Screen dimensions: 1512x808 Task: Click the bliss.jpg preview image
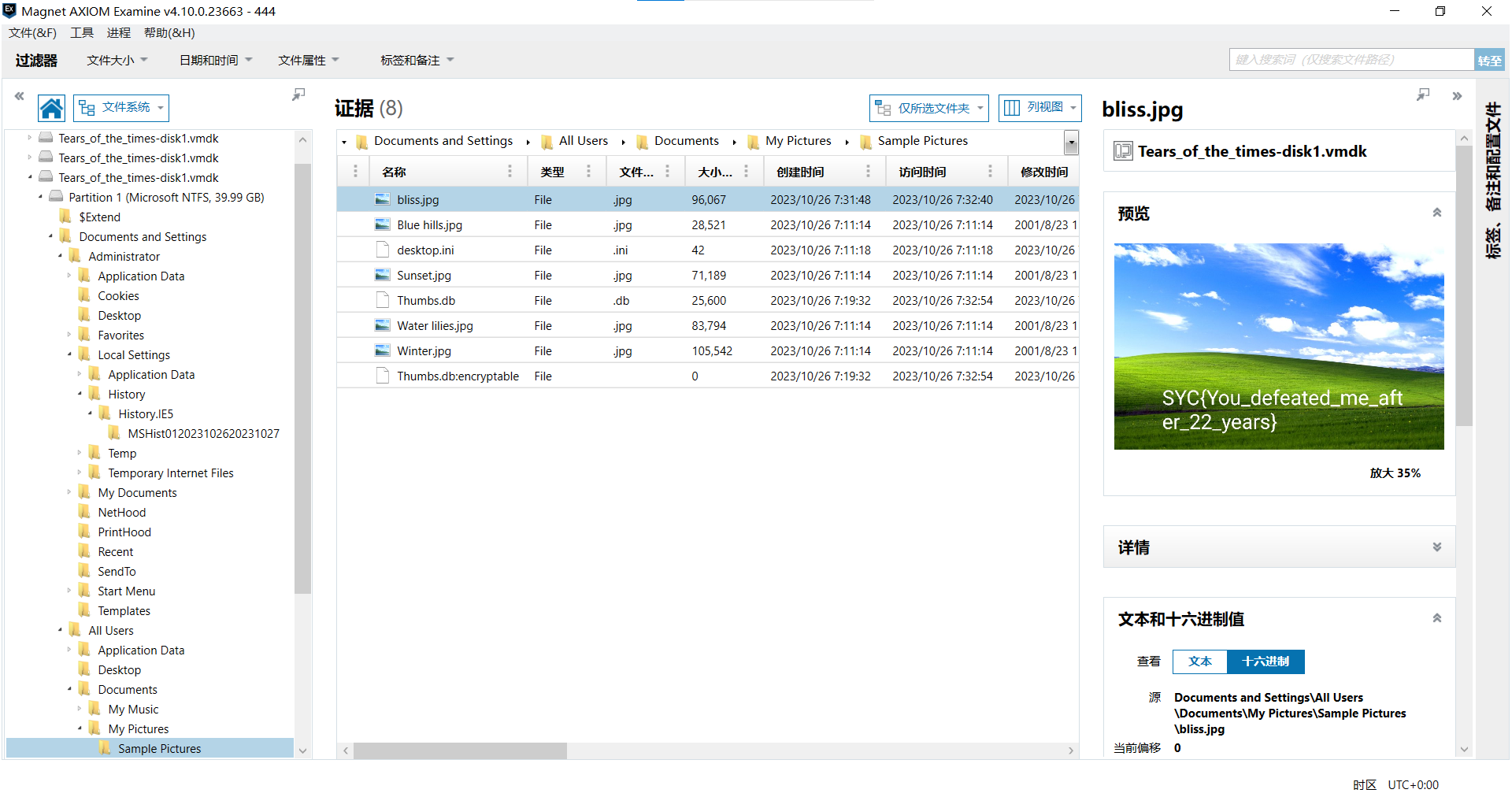(1279, 347)
